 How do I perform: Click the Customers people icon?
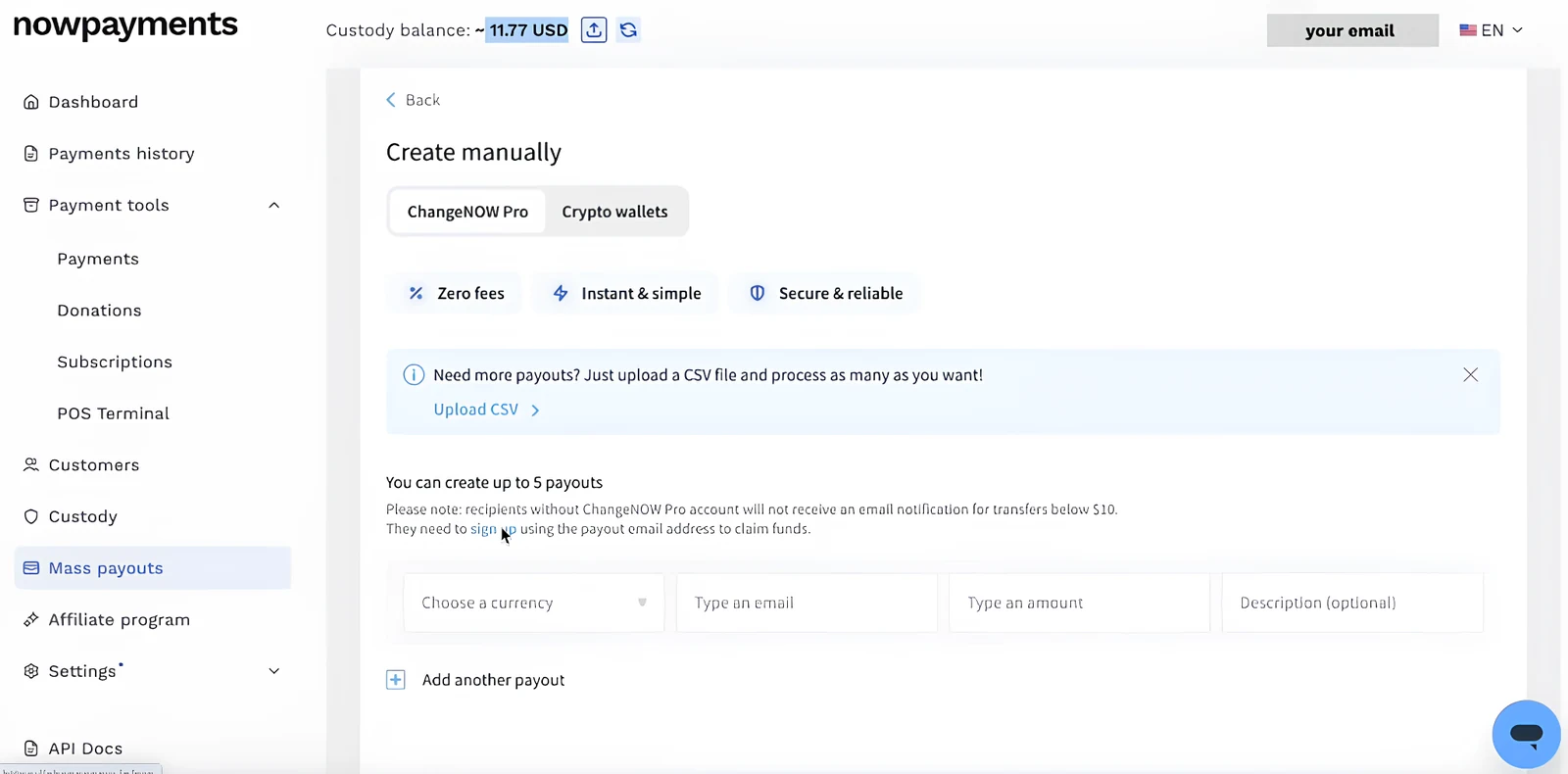(x=31, y=464)
